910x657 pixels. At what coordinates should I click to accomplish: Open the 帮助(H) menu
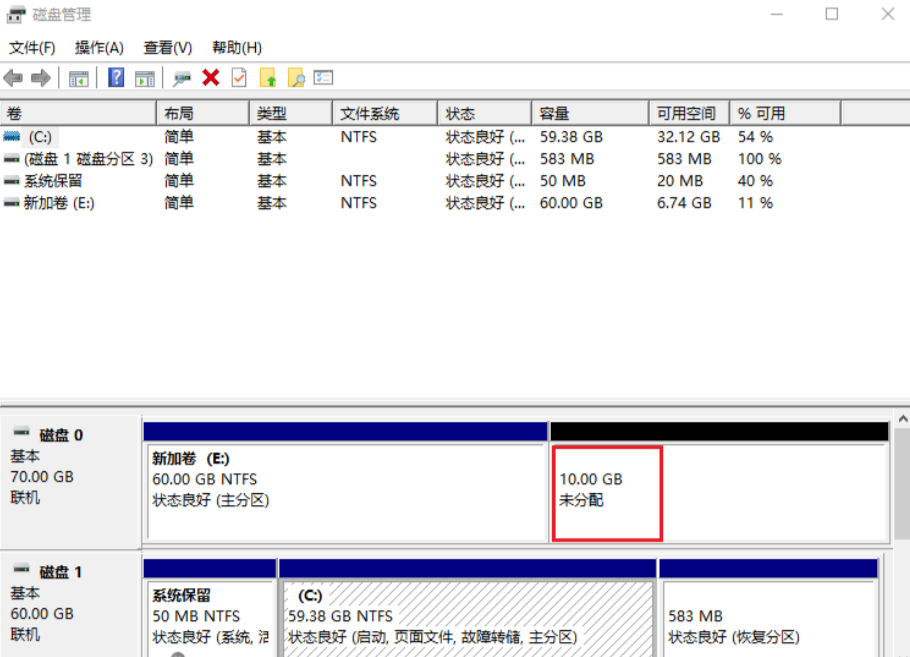pyautogui.click(x=237, y=47)
